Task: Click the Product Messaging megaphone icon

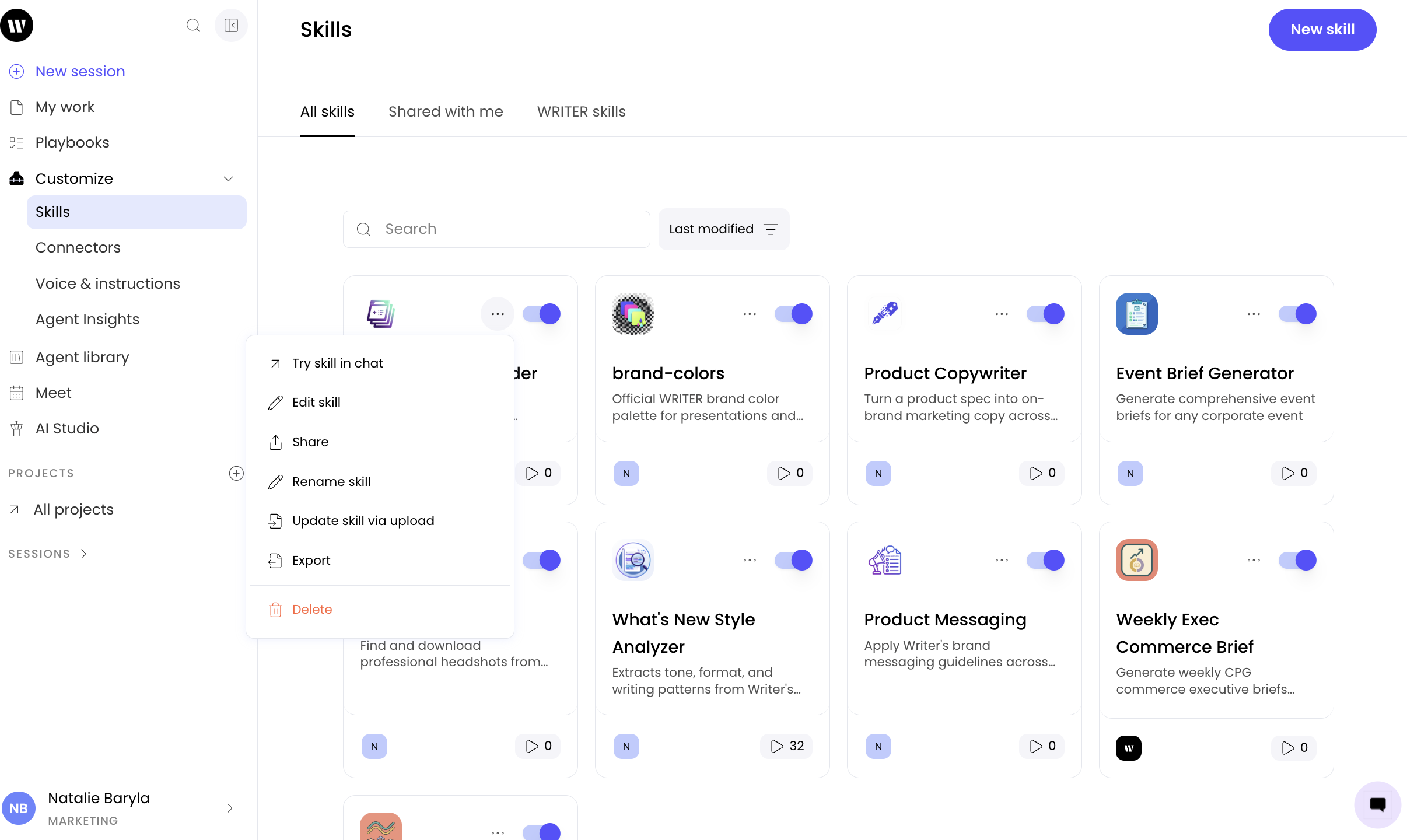Action: click(885, 560)
